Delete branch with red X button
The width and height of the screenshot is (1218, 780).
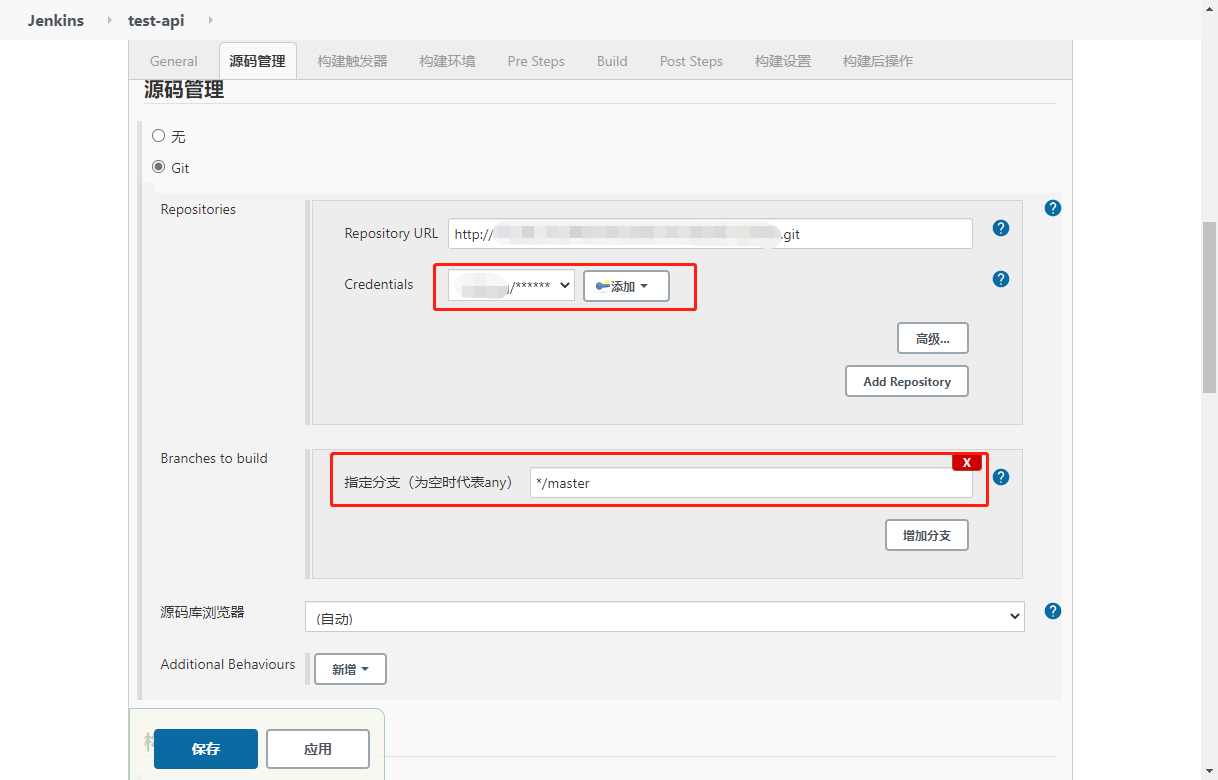[966, 462]
